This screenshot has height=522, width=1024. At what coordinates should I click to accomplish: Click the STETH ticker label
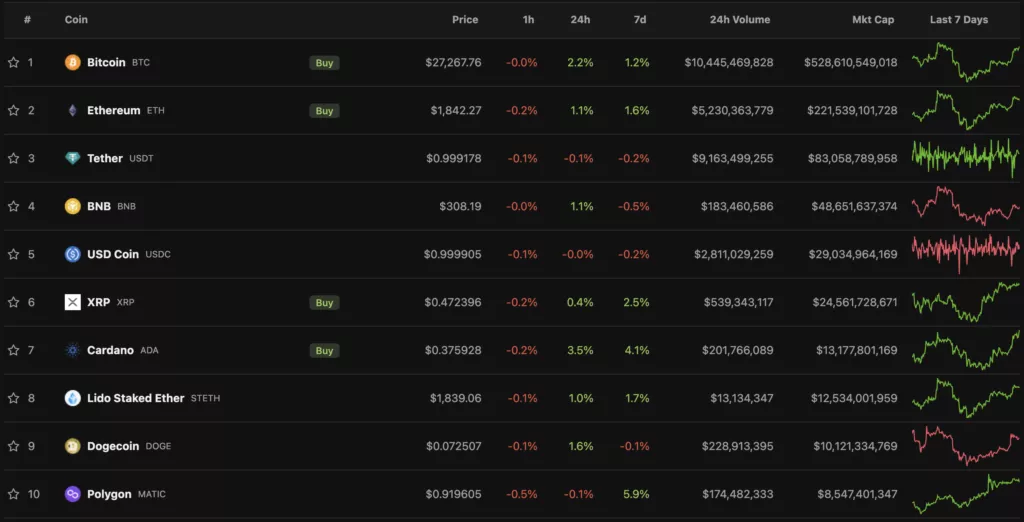point(205,398)
